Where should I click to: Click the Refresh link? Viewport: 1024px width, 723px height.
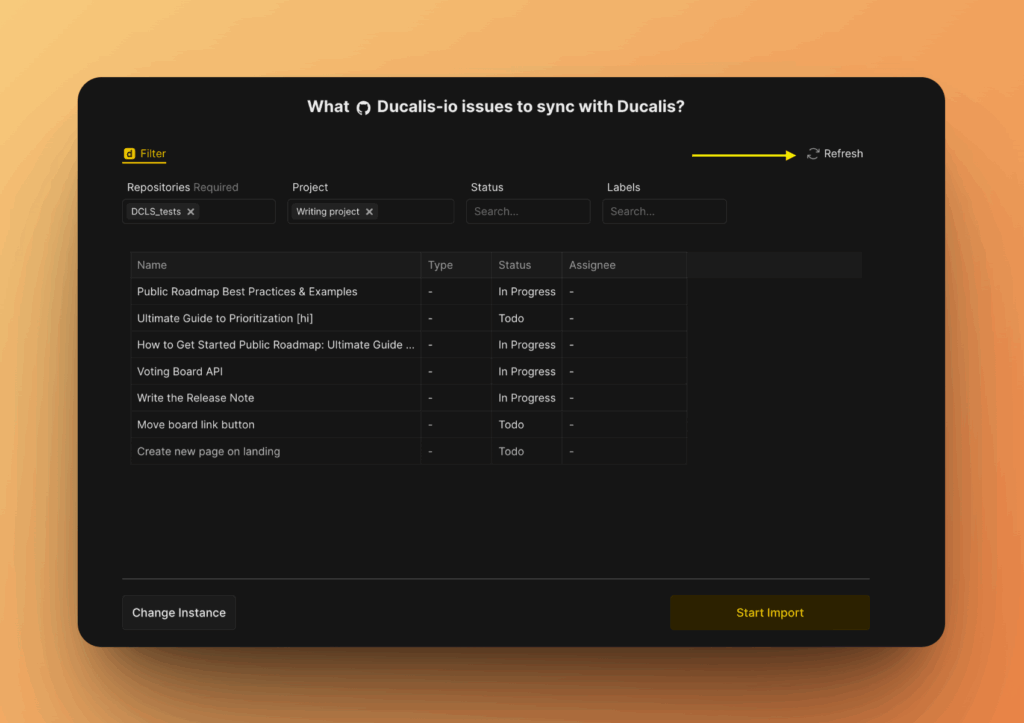844,153
